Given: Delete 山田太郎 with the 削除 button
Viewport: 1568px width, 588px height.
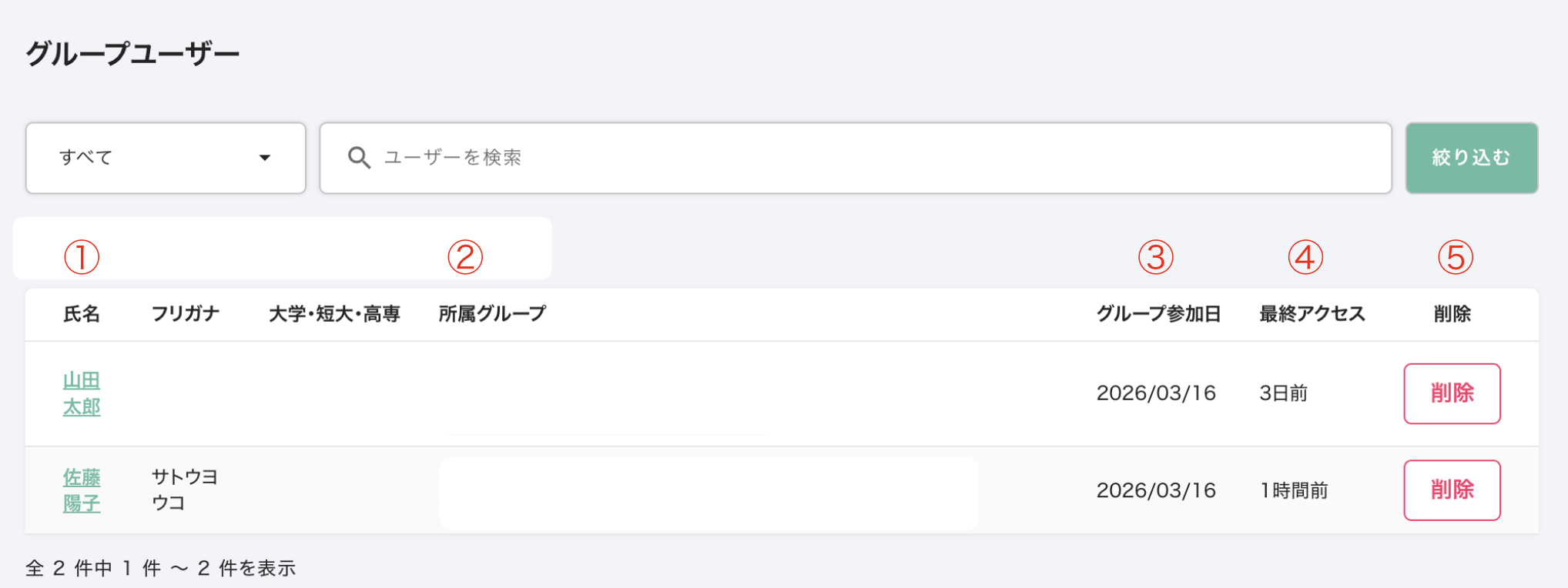Looking at the screenshot, I should tap(1452, 393).
